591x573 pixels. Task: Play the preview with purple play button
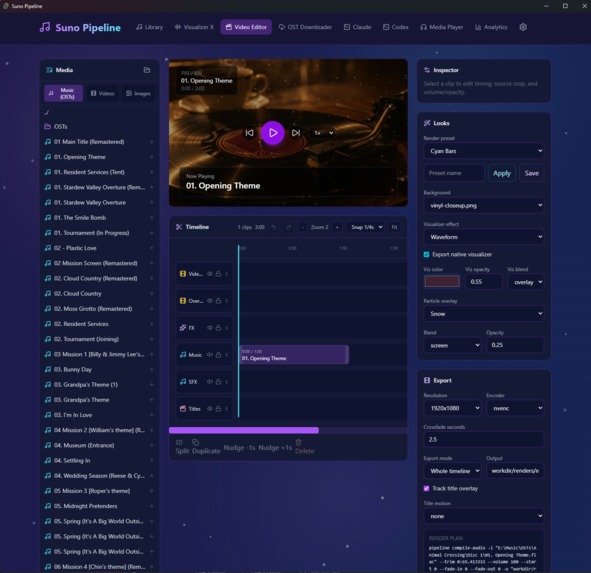[273, 133]
